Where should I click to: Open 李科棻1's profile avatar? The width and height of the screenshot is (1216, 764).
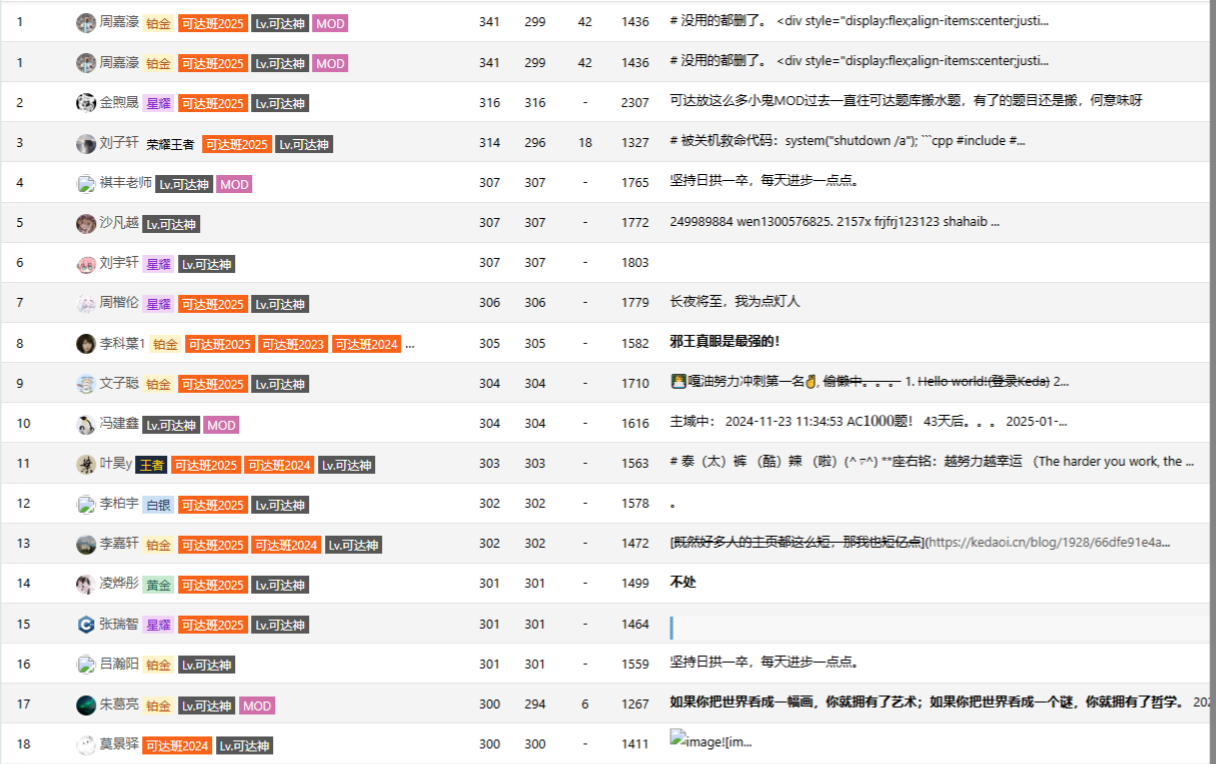86,344
